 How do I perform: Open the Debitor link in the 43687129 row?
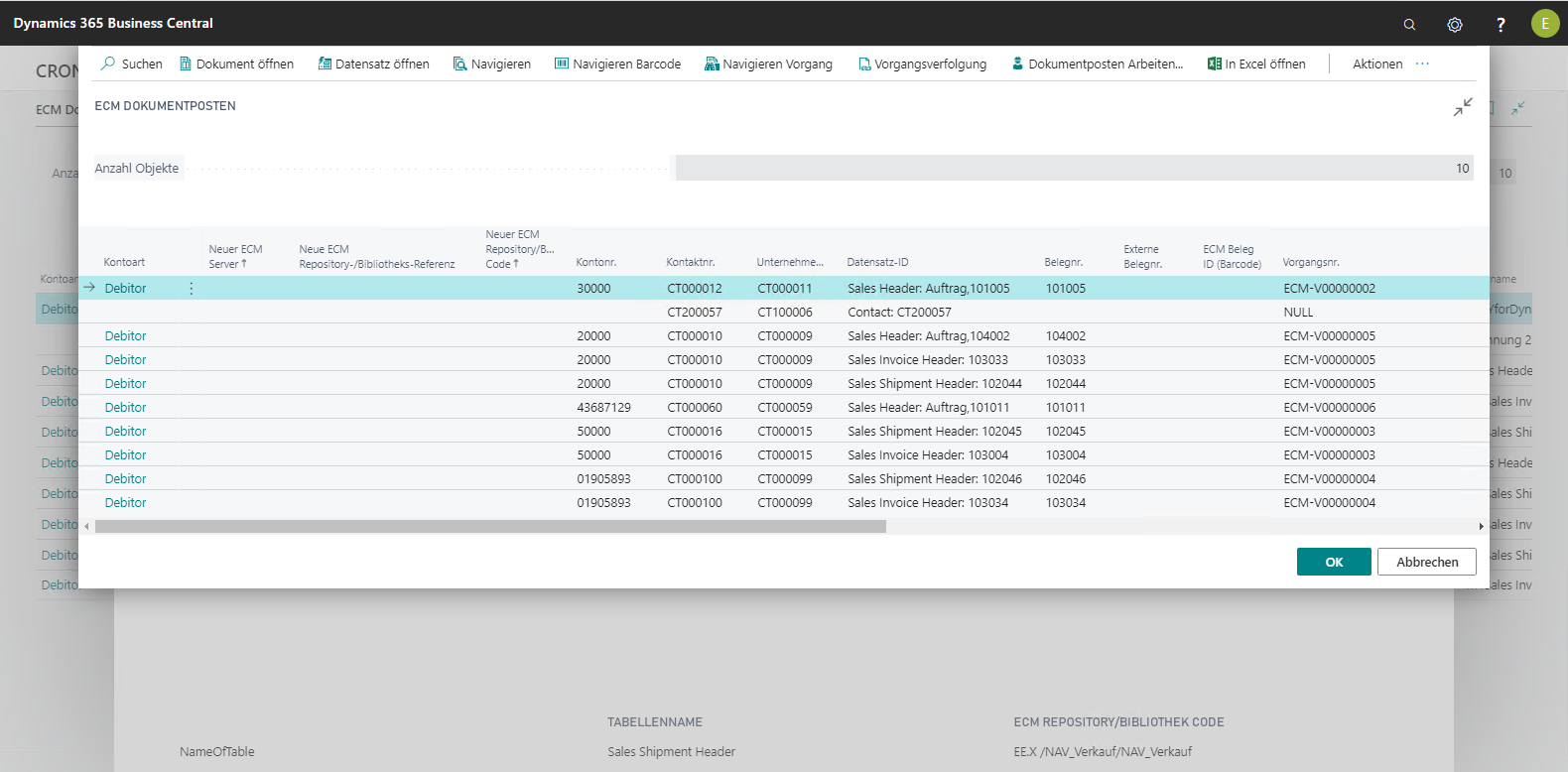[x=125, y=408]
